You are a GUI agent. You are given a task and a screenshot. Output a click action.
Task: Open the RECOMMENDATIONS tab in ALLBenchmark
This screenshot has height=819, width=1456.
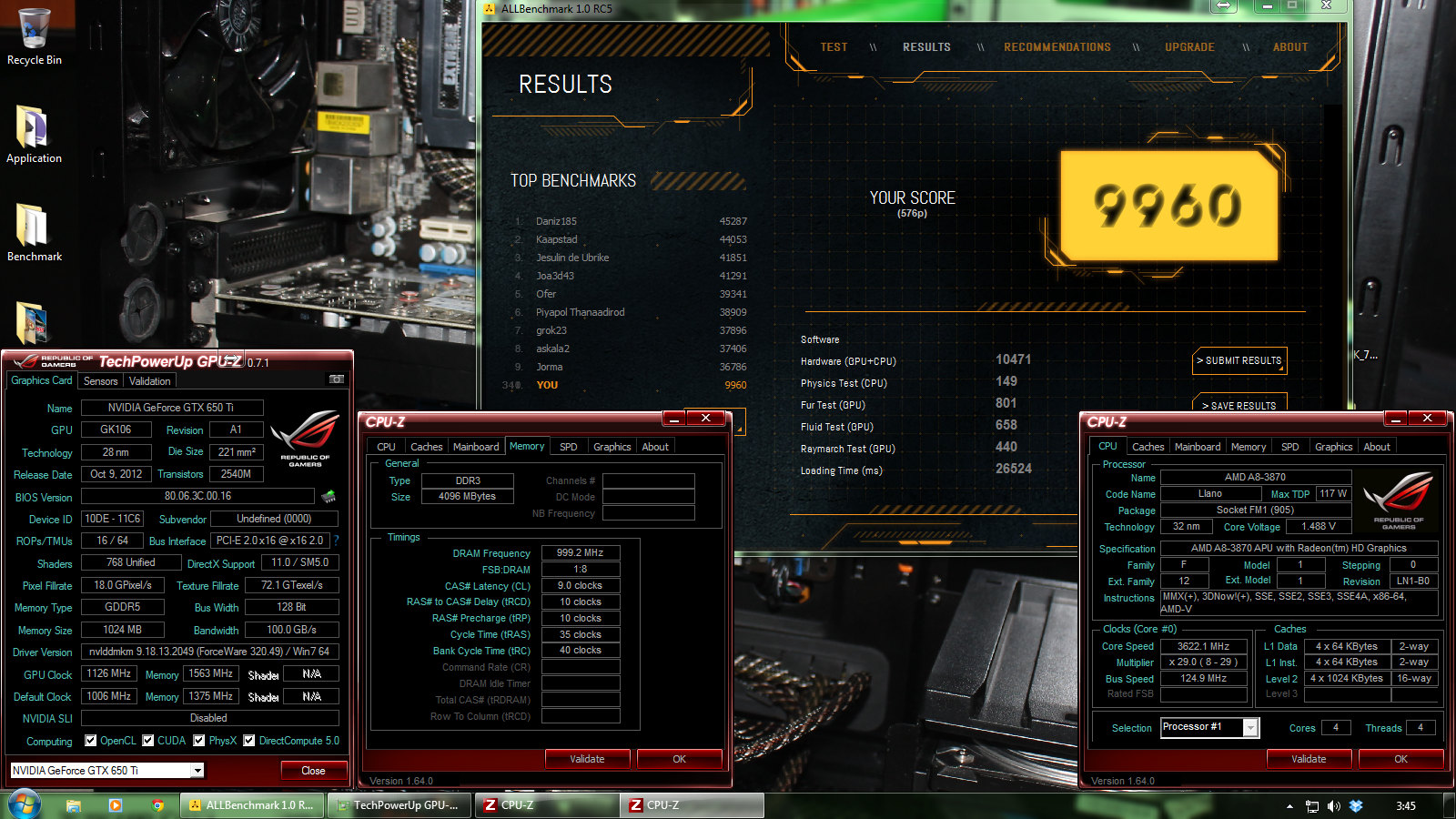pyautogui.click(x=1057, y=47)
